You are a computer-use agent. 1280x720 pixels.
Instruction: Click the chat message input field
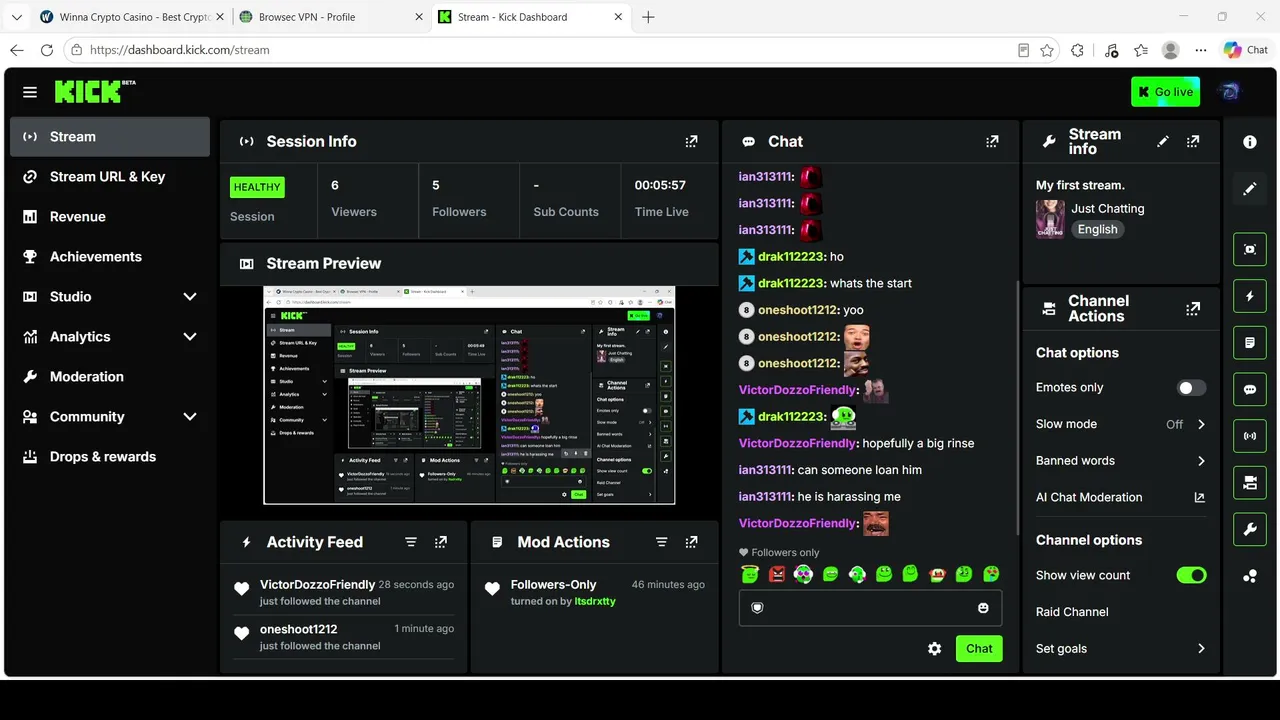point(870,608)
